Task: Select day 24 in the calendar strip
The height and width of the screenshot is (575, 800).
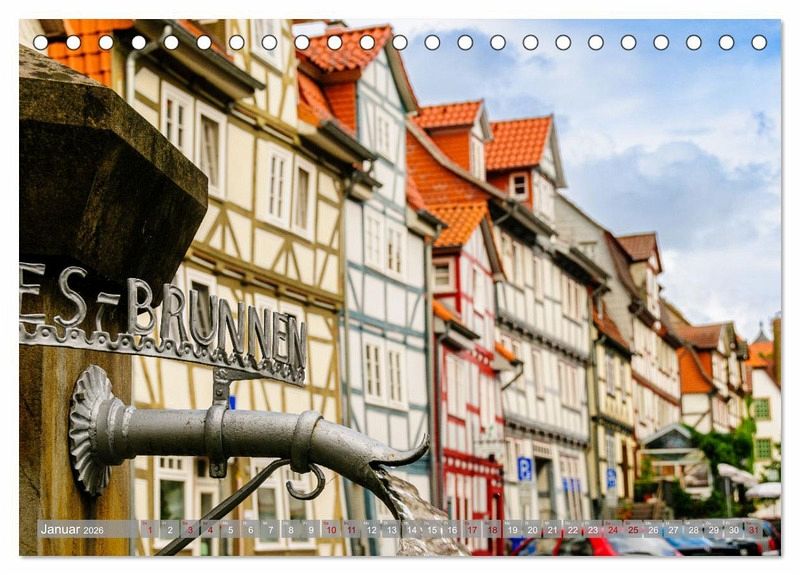Action: click(x=612, y=530)
